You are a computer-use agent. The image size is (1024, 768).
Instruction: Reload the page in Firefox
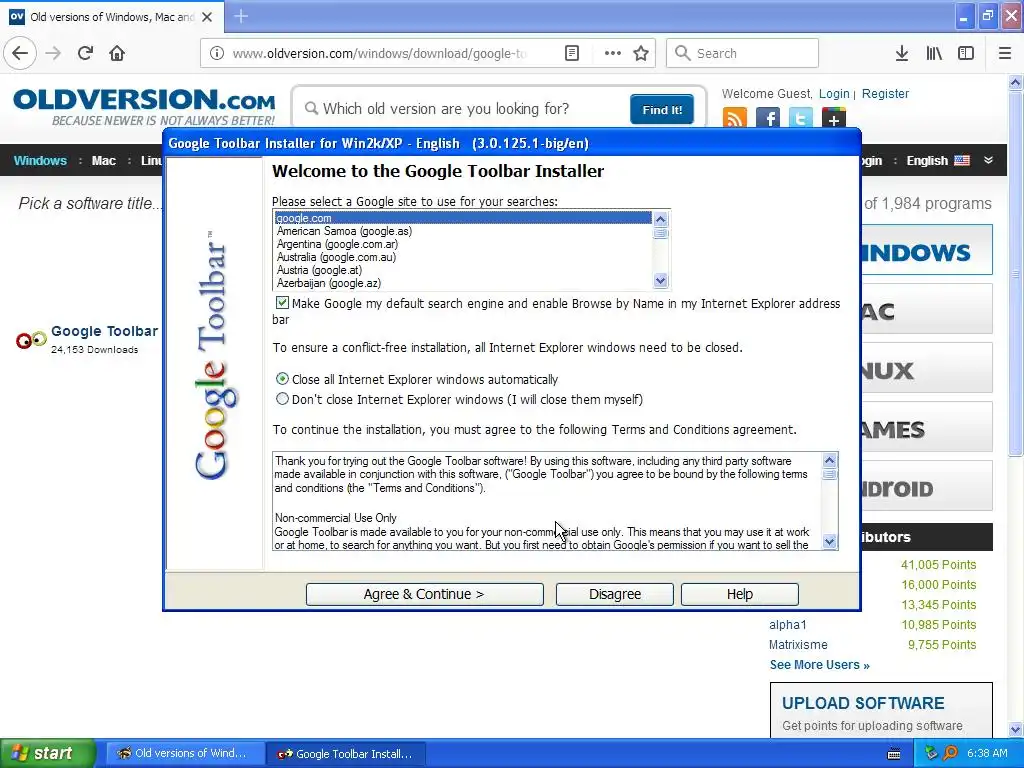tap(86, 53)
